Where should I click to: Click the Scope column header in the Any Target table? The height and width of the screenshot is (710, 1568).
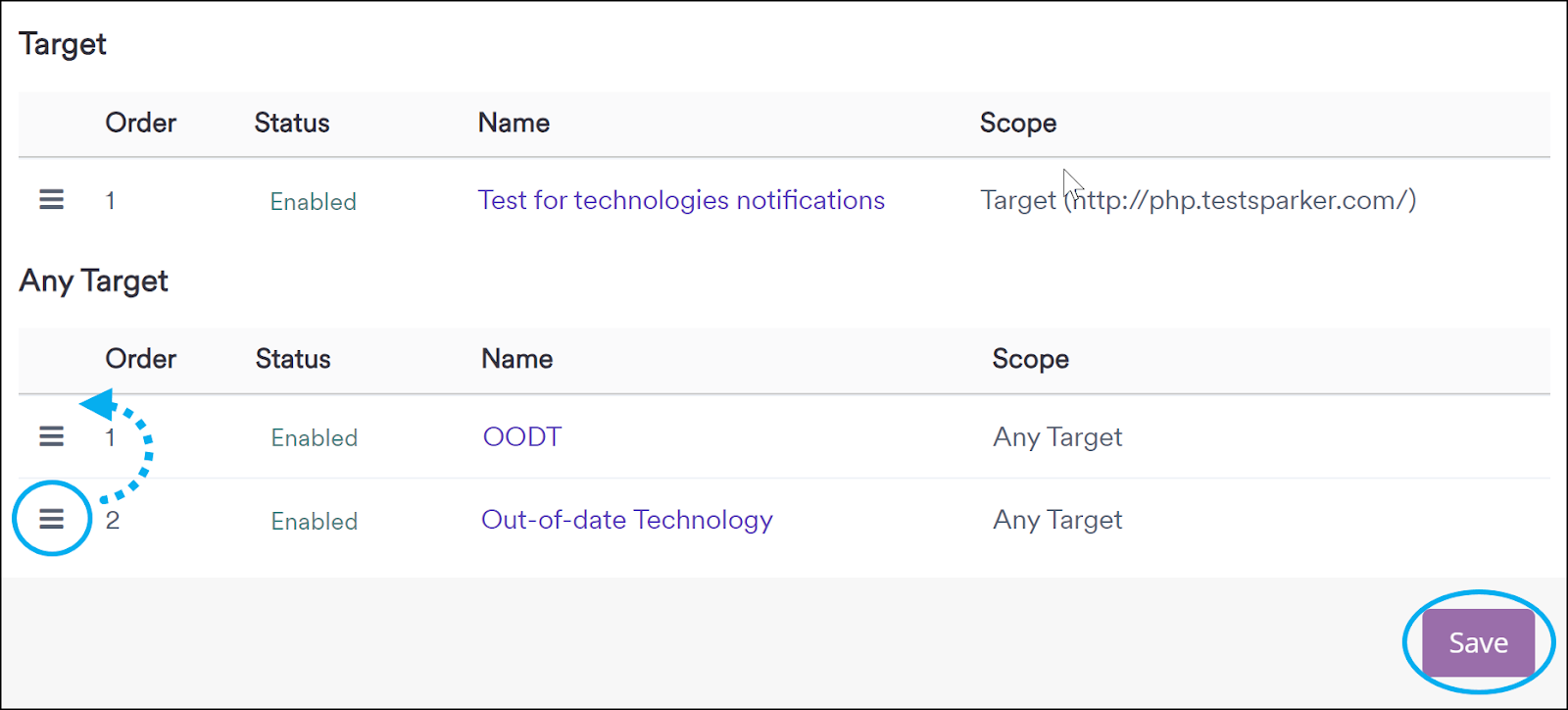(1030, 359)
